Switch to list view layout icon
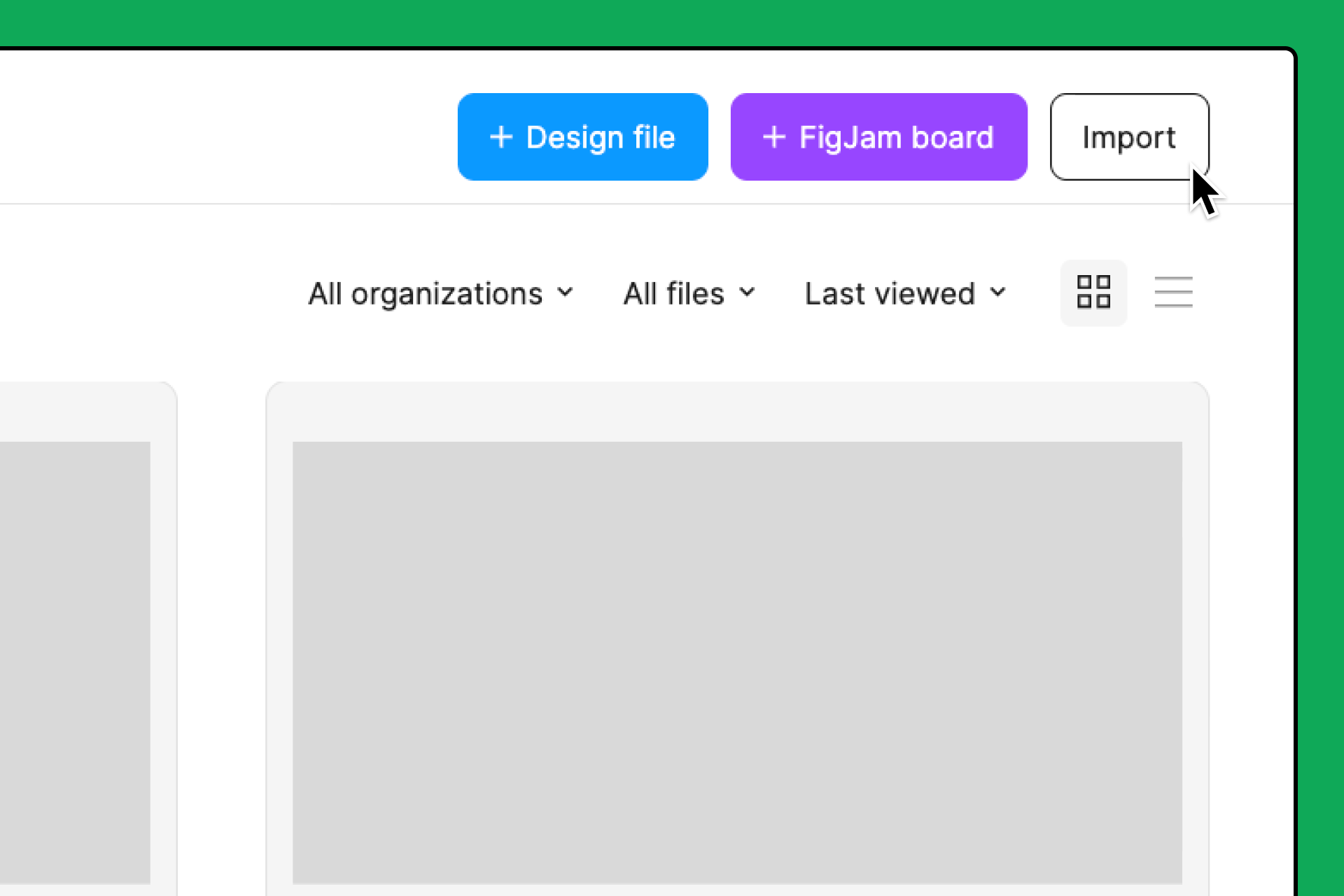This screenshot has width=1344, height=896. (x=1173, y=292)
